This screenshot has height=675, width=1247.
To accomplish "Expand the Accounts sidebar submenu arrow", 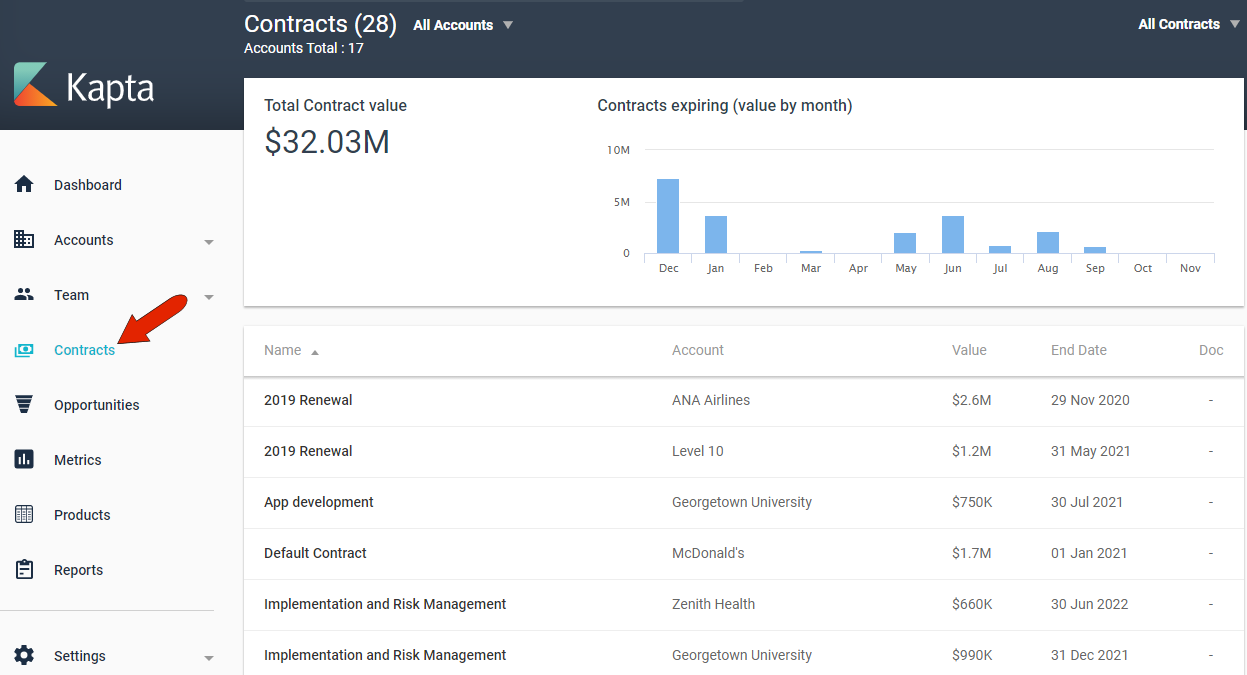I will [209, 242].
